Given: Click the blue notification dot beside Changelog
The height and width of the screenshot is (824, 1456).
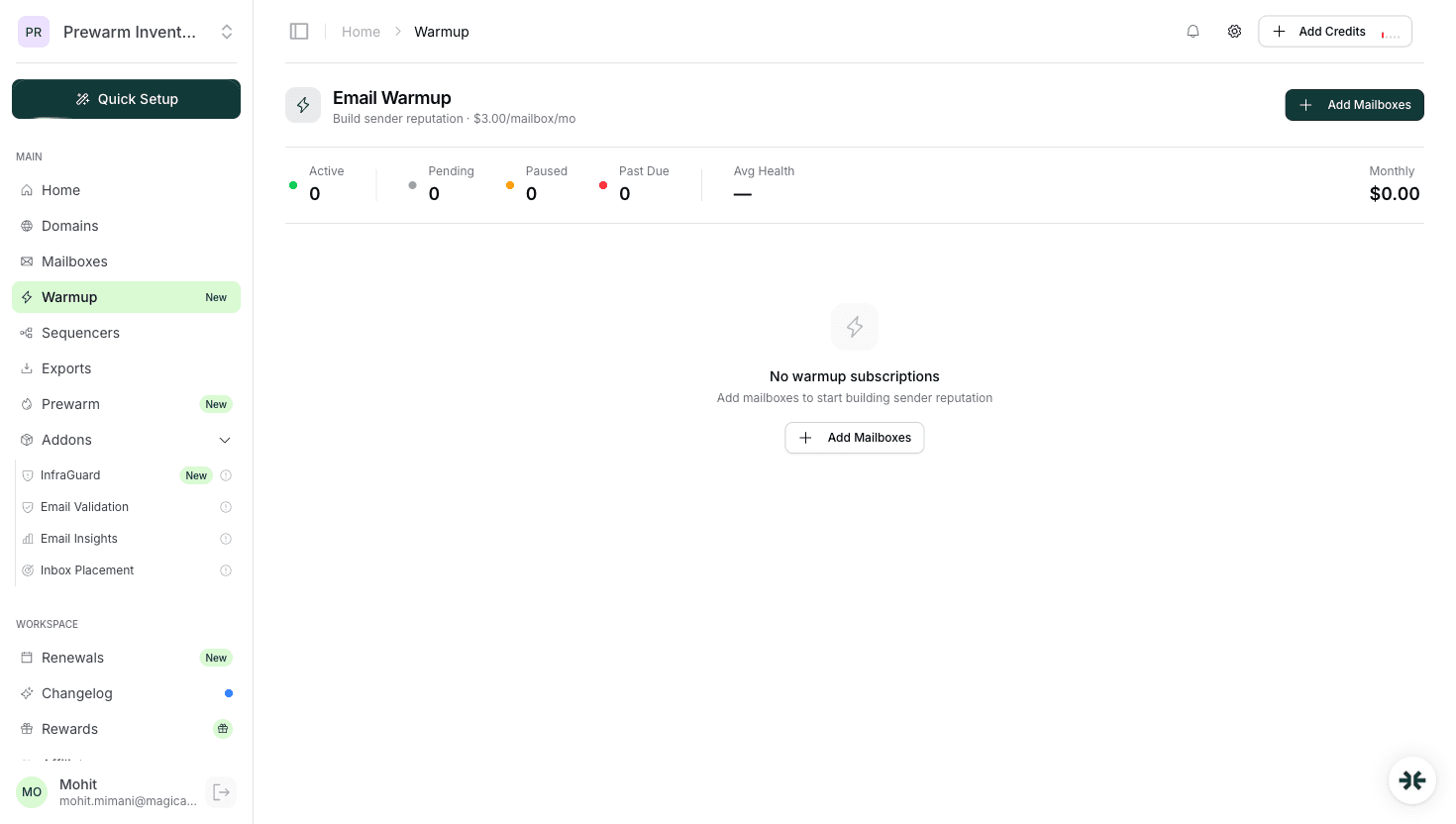Looking at the screenshot, I should click(229, 692).
